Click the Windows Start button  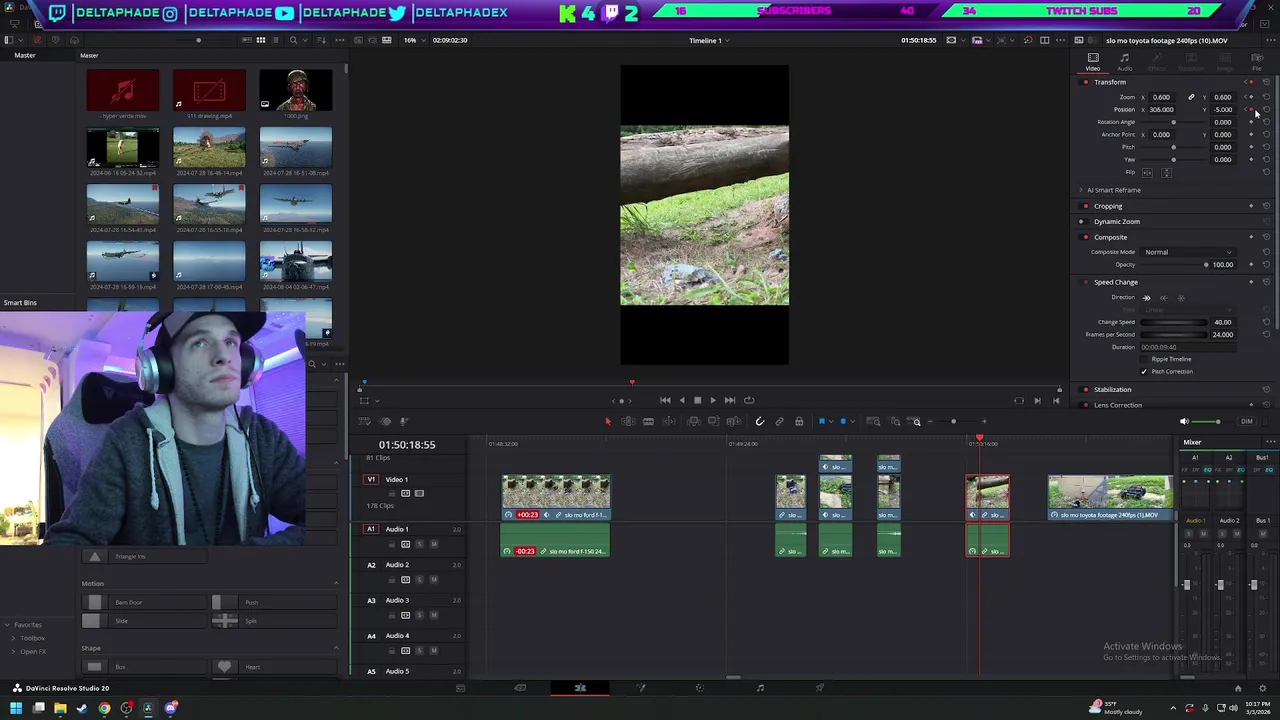tap(16, 709)
